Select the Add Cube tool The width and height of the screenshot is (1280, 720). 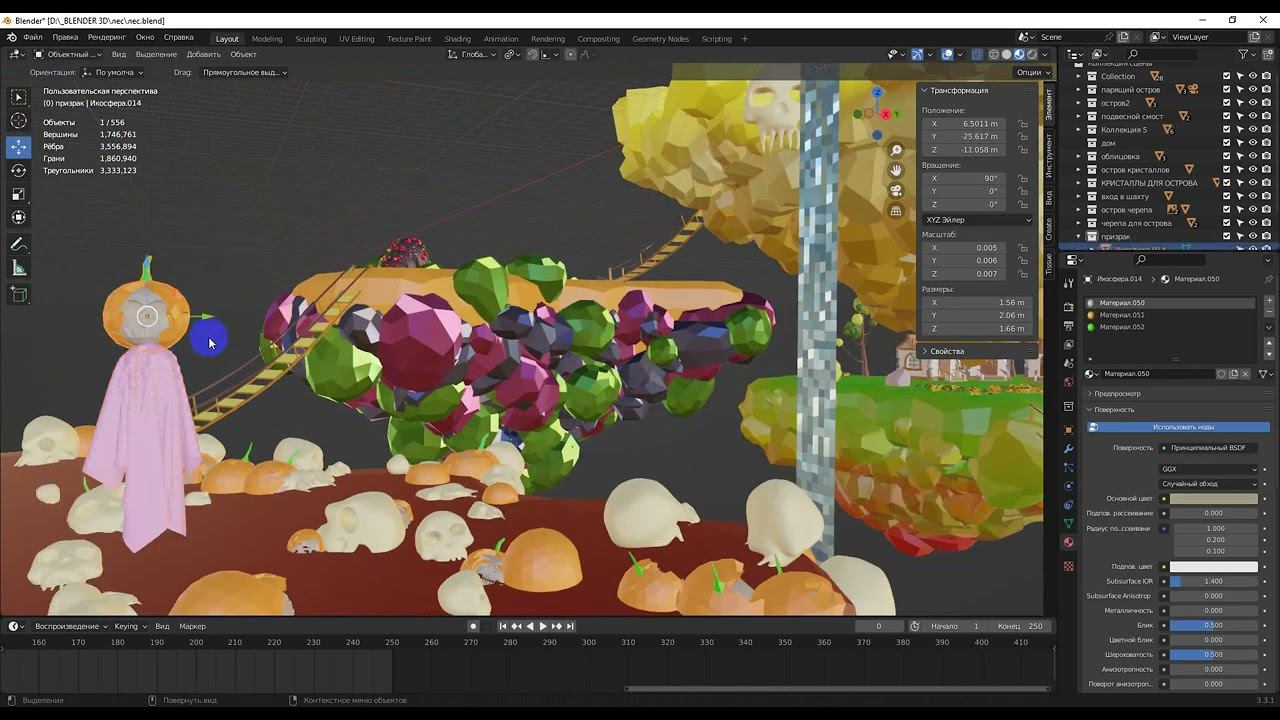pyautogui.click(x=19, y=294)
